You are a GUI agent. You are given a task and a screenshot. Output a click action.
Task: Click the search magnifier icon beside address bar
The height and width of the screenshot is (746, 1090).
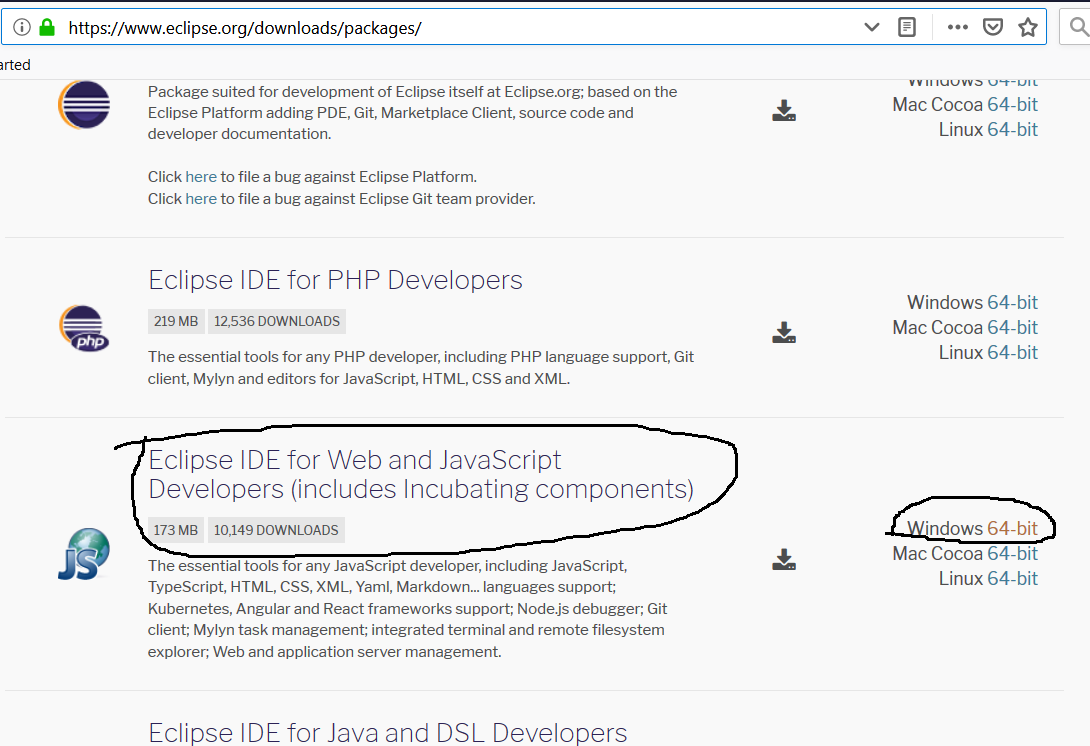coord(1079,27)
